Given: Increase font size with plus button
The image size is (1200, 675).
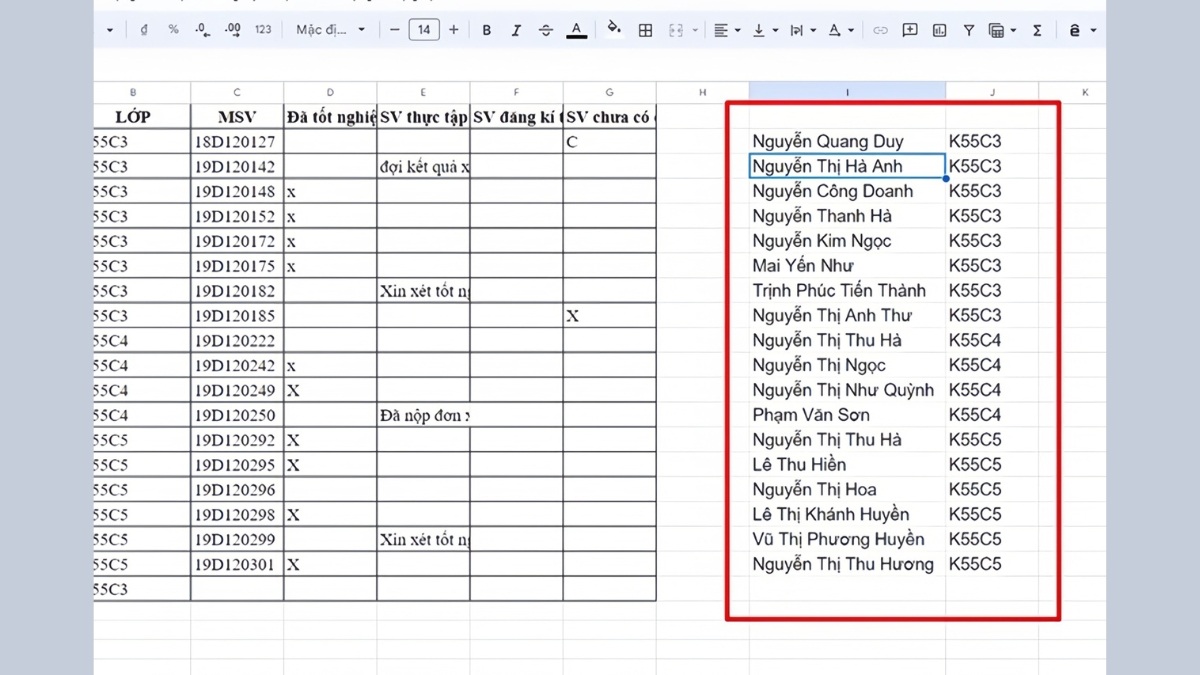Looking at the screenshot, I should (x=453, y=30).
